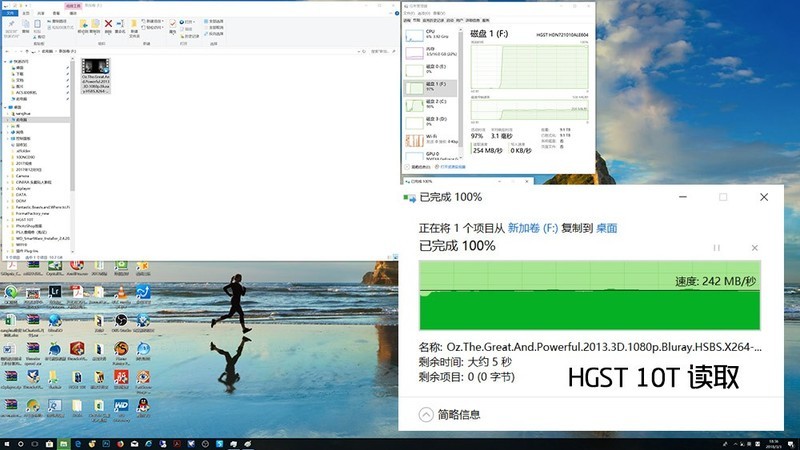Screen dimensions: 800x450
Task: Open the 文件 menu in Task Manager
Action: (409, 13)
